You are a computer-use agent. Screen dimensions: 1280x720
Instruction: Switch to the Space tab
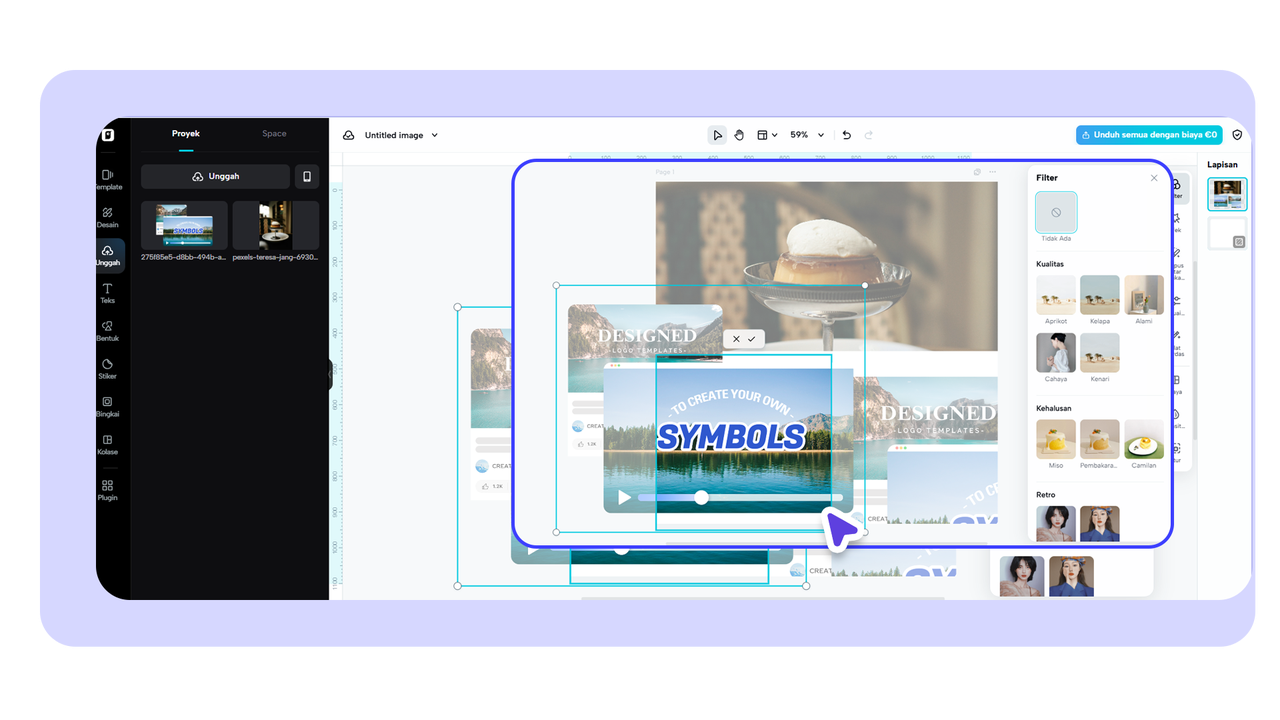pos(274,134)
